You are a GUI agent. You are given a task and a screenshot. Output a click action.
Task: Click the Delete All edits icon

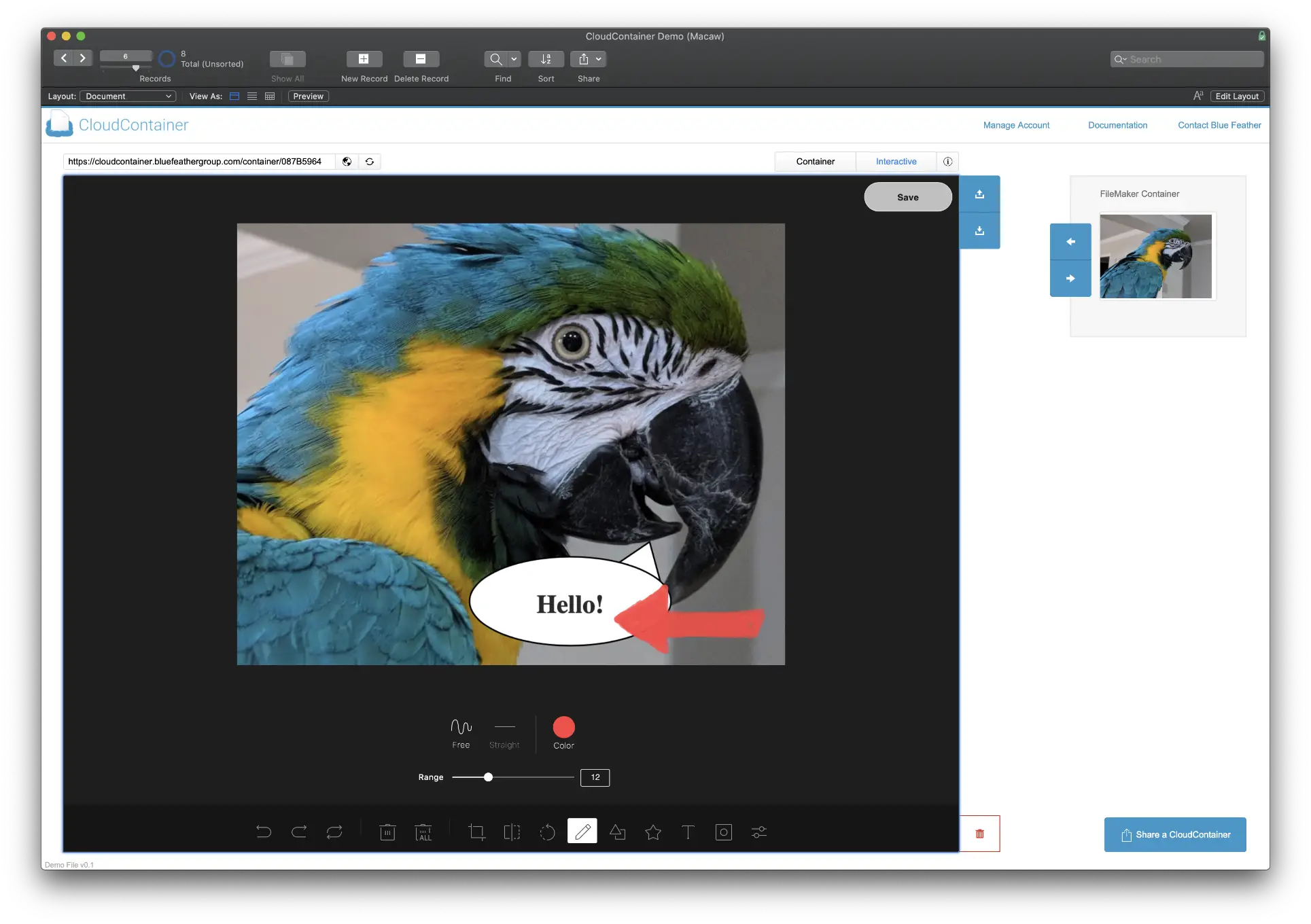[x=423, y=832]
